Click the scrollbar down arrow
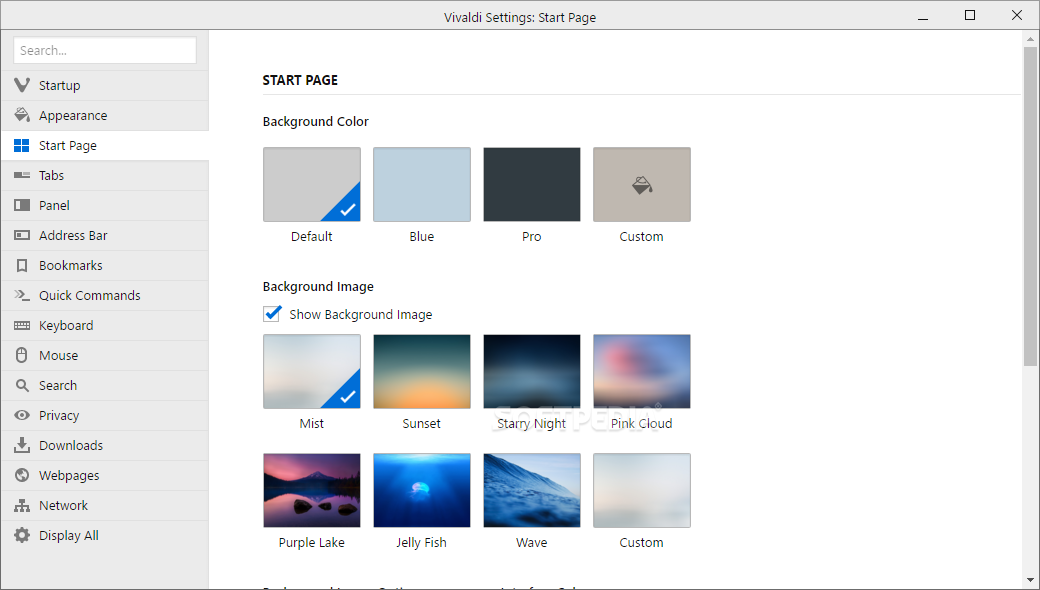Screen dimensions: 1040x590 click(1030, 580)
